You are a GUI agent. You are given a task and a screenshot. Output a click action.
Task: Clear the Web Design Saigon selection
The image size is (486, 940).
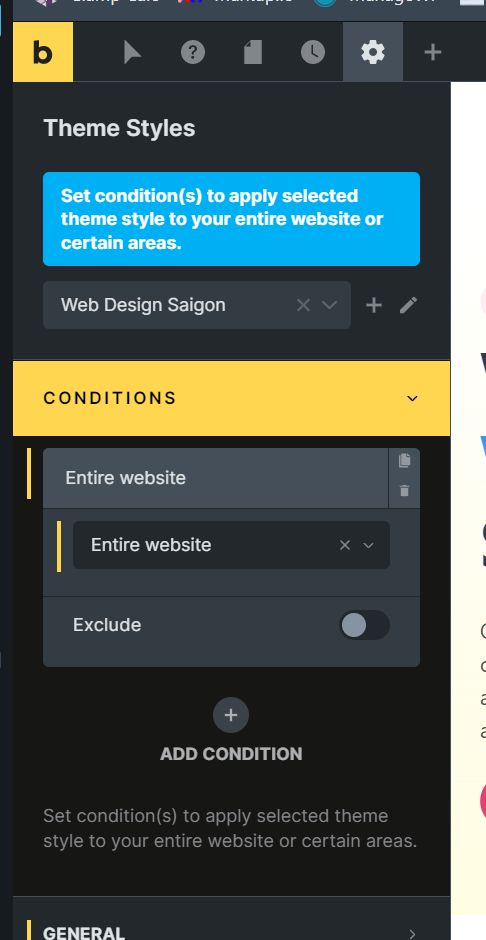pyautogui.click(x=303, y=305)
